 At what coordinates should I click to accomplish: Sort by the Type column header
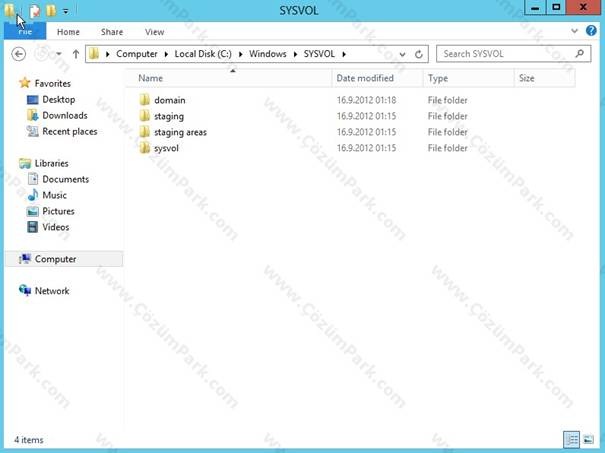coord(469,78)
